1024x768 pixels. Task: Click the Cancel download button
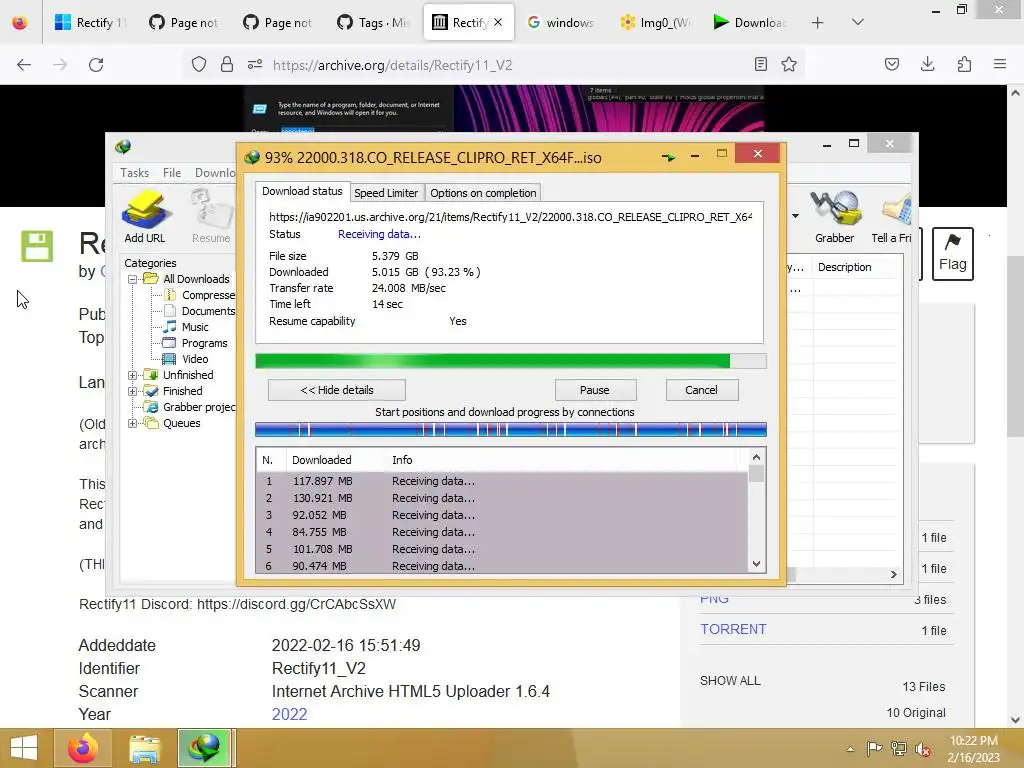pyautogui.click(x=701, y=390)
